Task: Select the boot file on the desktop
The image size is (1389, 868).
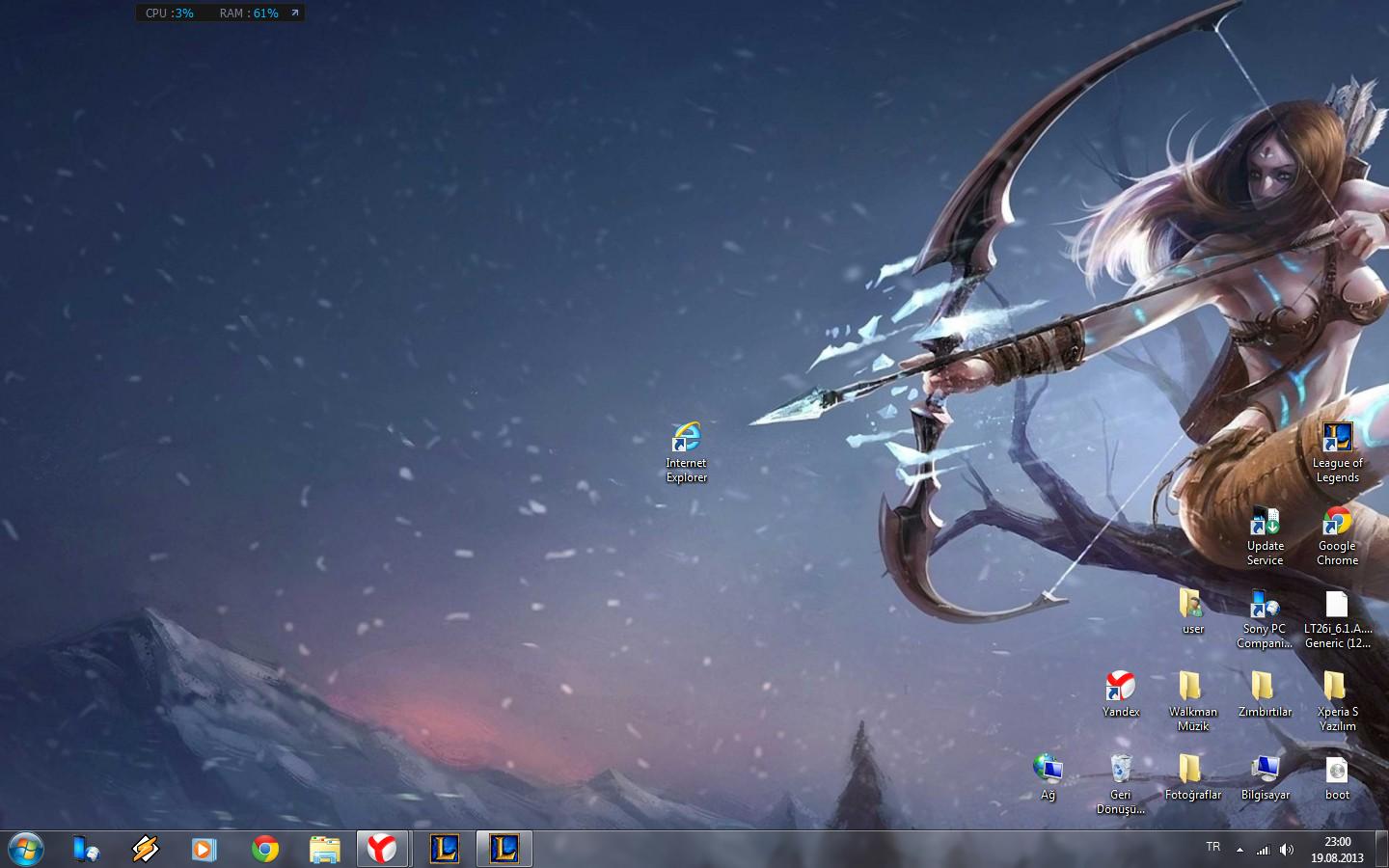Action: pos(1337,777)
